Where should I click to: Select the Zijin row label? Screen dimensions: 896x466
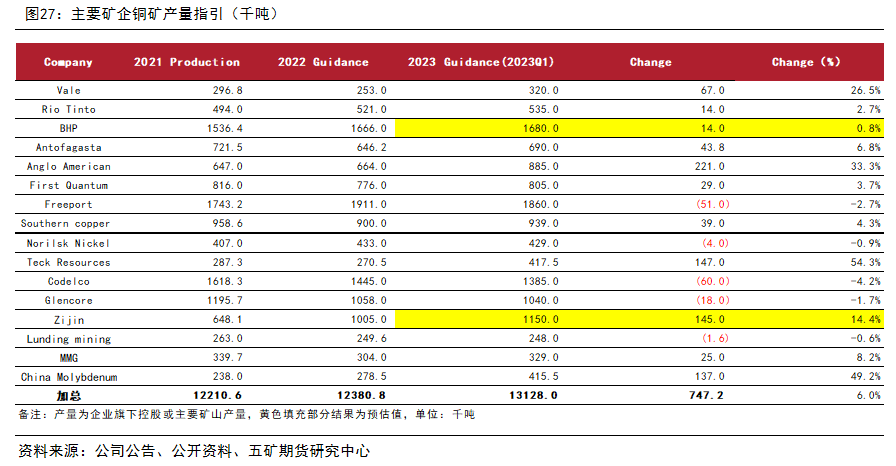pyautogui.click(x=69, y=320)
